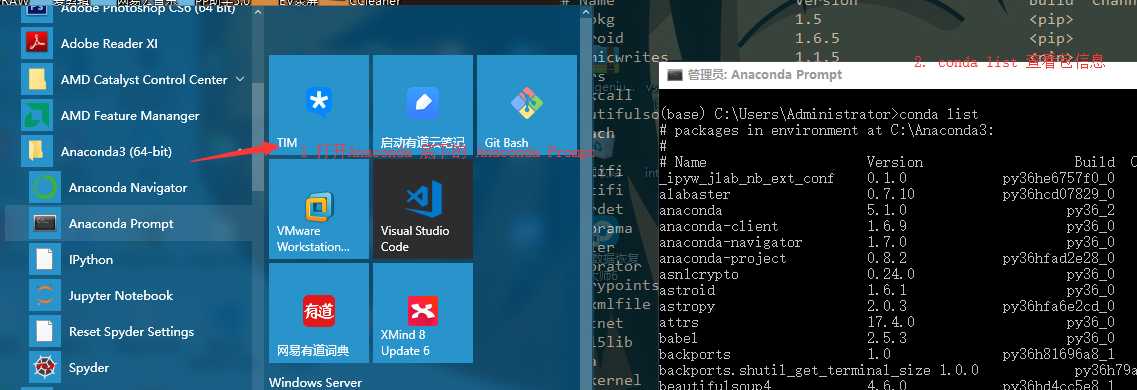
Task: Choose Reset Spyder Settings label
Action: click(131, 332)
